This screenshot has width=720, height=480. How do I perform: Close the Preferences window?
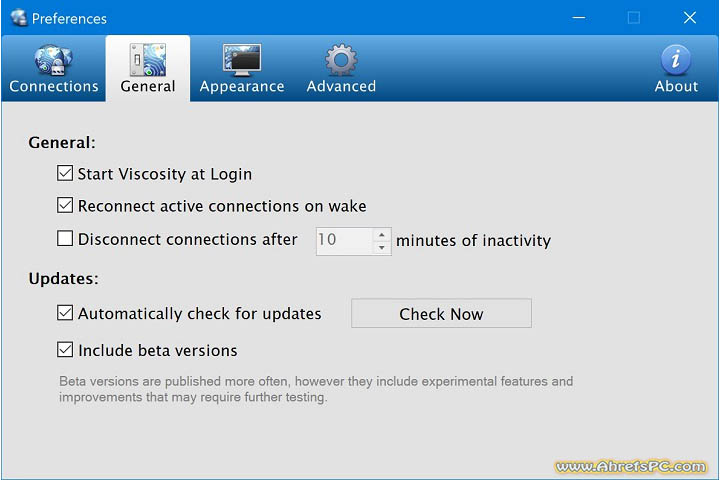coord(690,18)
